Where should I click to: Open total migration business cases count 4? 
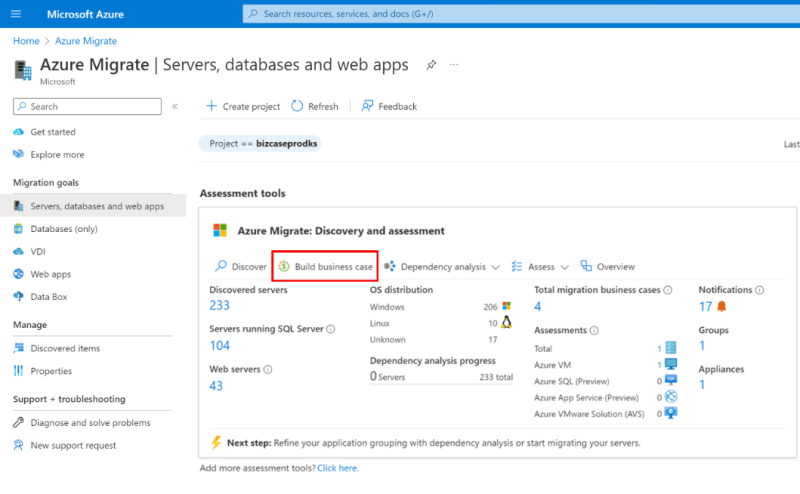[537, 307]
